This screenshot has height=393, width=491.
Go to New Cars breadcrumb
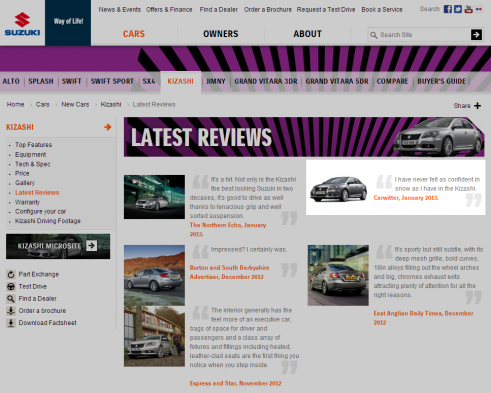tap(75, 105)
